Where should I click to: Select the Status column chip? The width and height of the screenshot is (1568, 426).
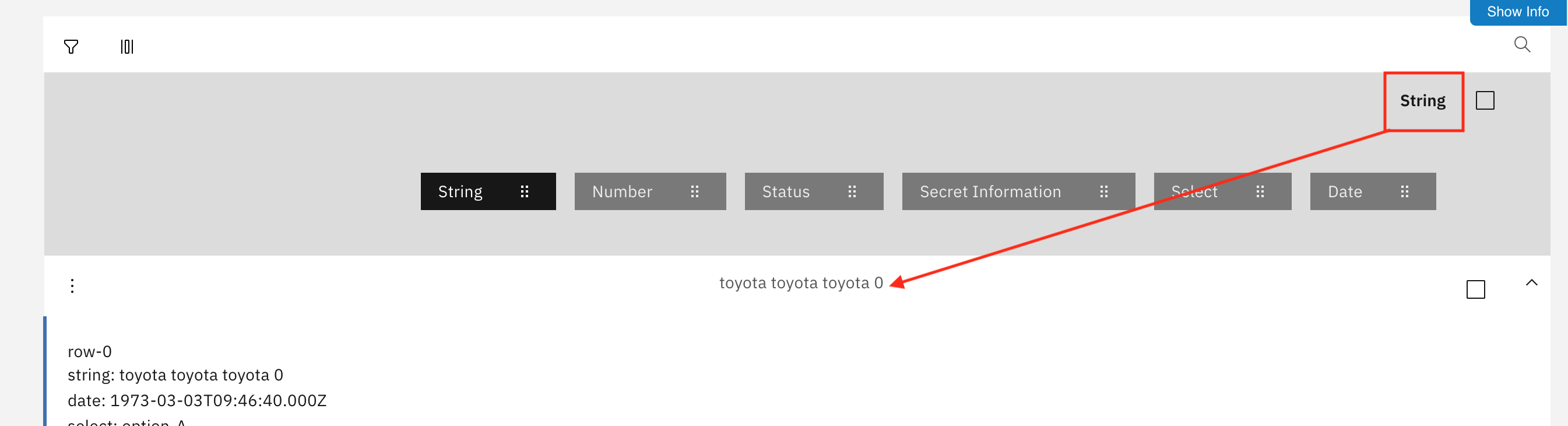pos(814,191)
